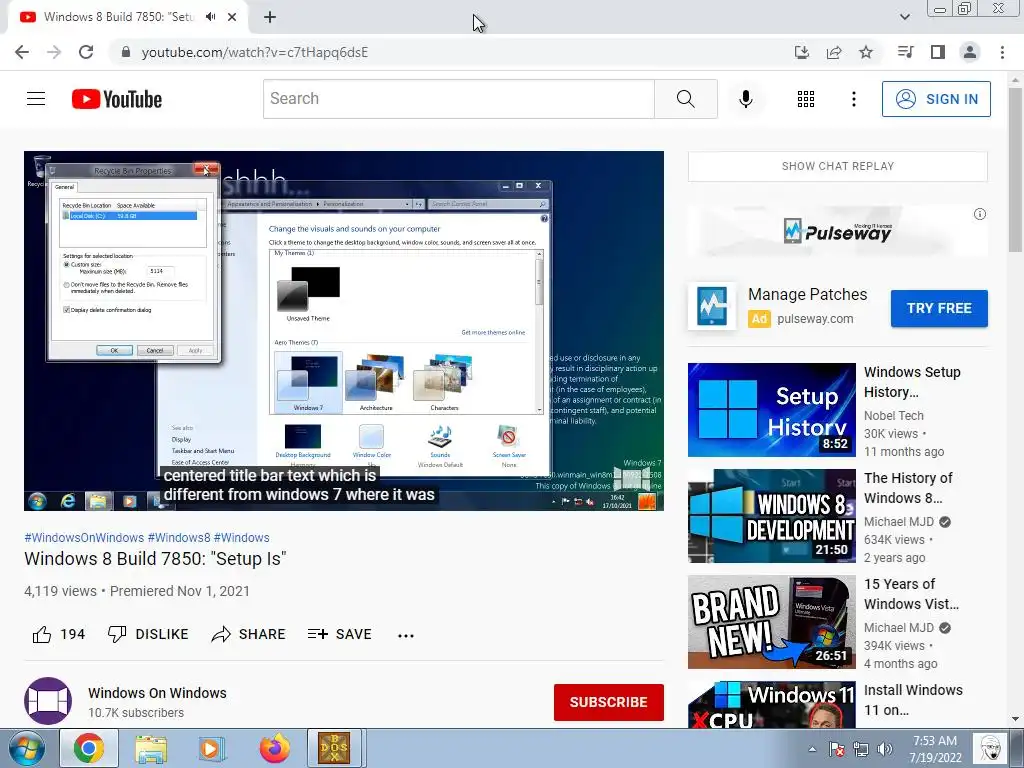The width and height of the screenshot is (1024, 768).
Task: Open Install Windows 11 video title
Action: (913, 699)
